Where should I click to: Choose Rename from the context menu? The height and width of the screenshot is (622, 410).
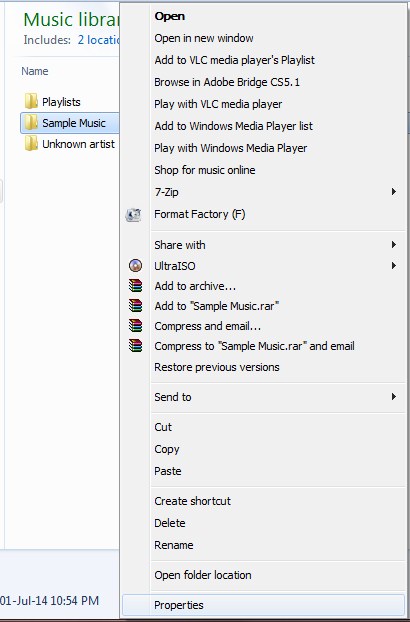[x=174, y=545]
